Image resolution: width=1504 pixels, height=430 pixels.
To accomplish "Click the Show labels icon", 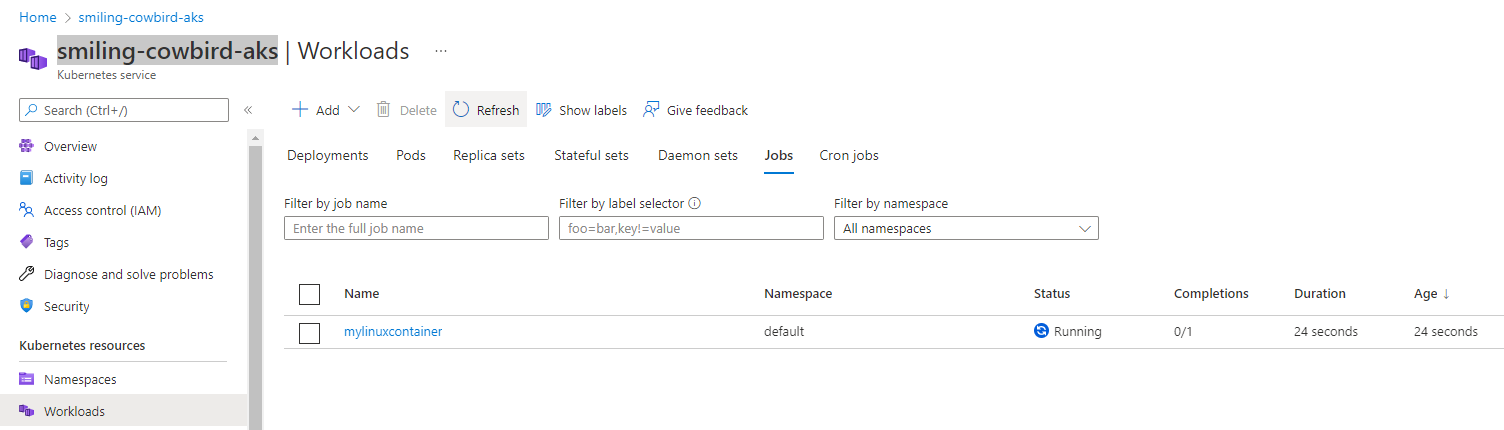I will coord(544,110).
